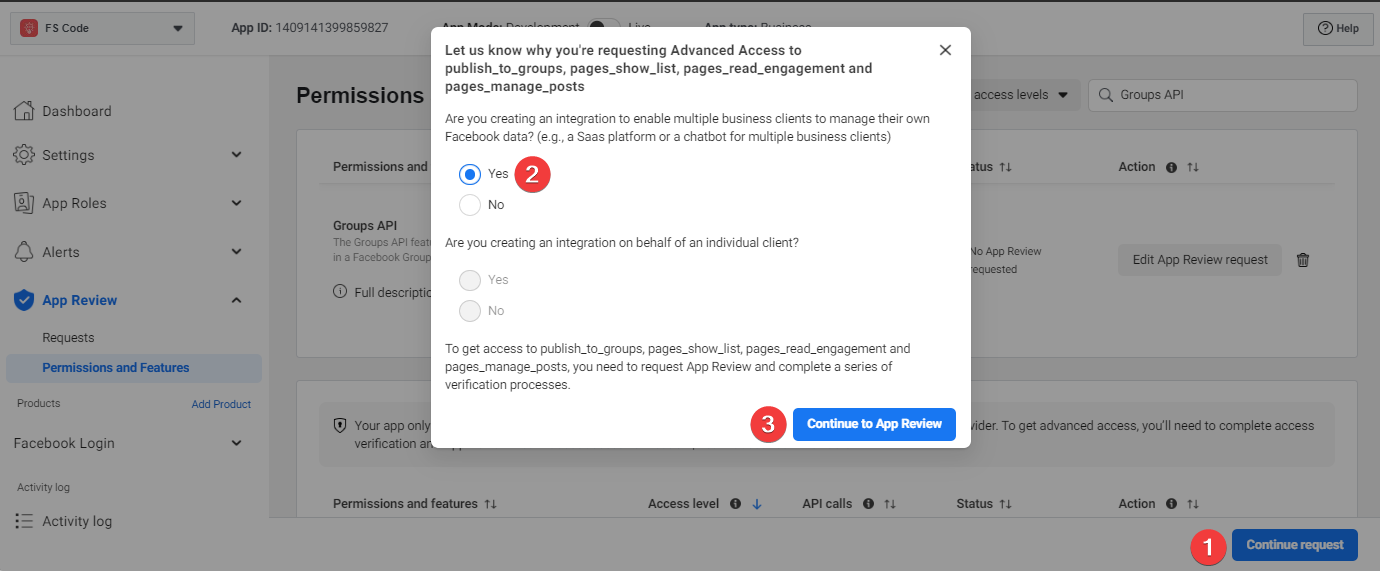This screenshot has width=1380, height=571.
Task: Click the Activity log list icon
Action: tap(24, 521)
